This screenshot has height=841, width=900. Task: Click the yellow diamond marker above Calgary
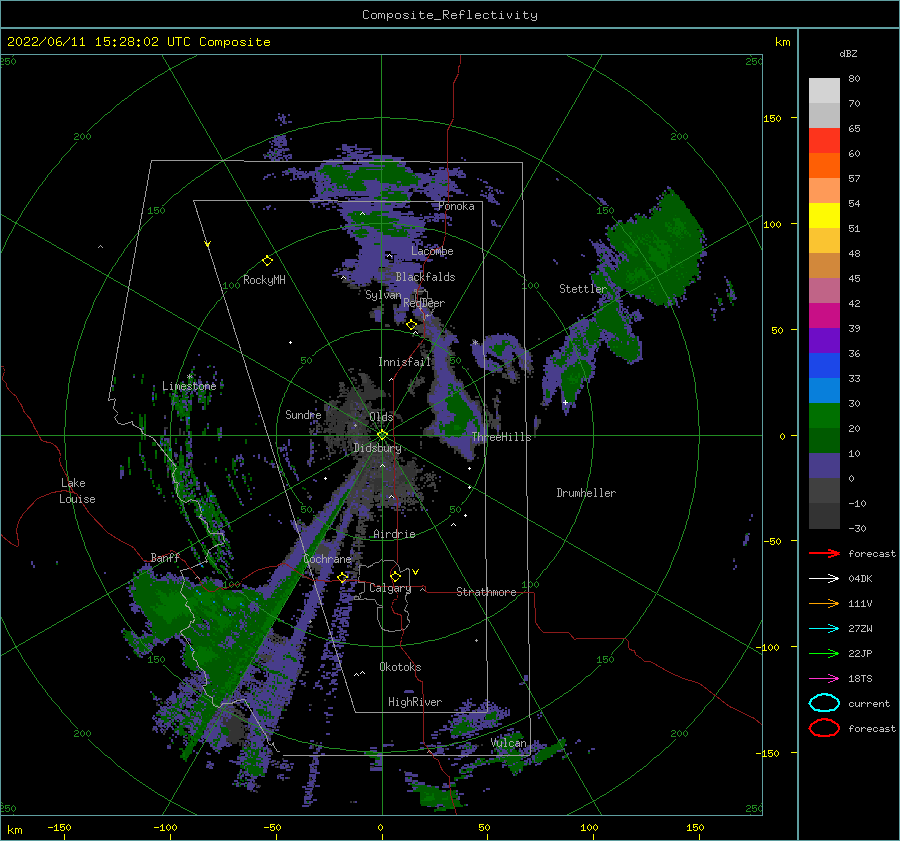pos(395,576)
